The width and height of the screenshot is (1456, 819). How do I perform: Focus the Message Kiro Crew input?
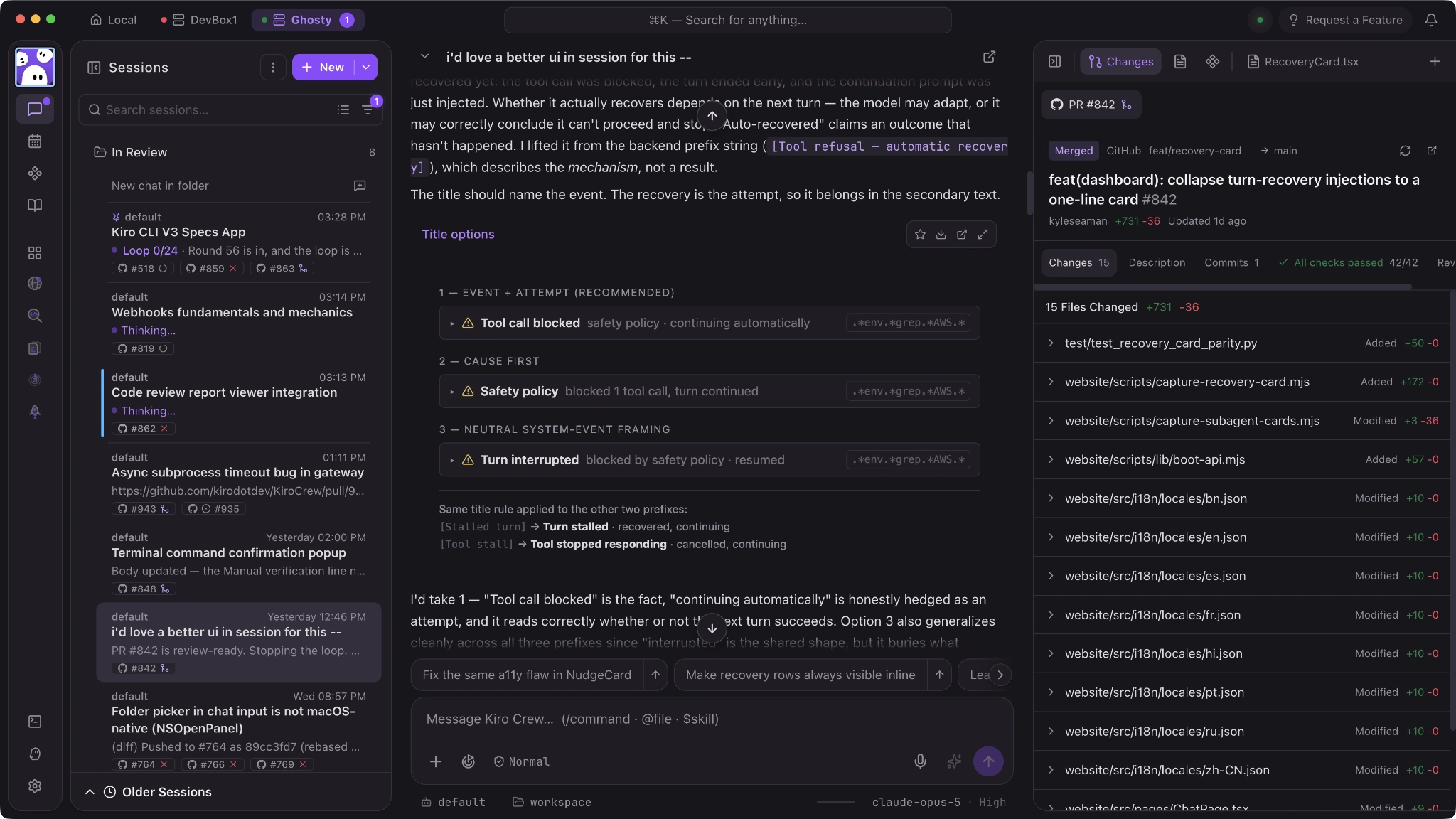point(711,719)
